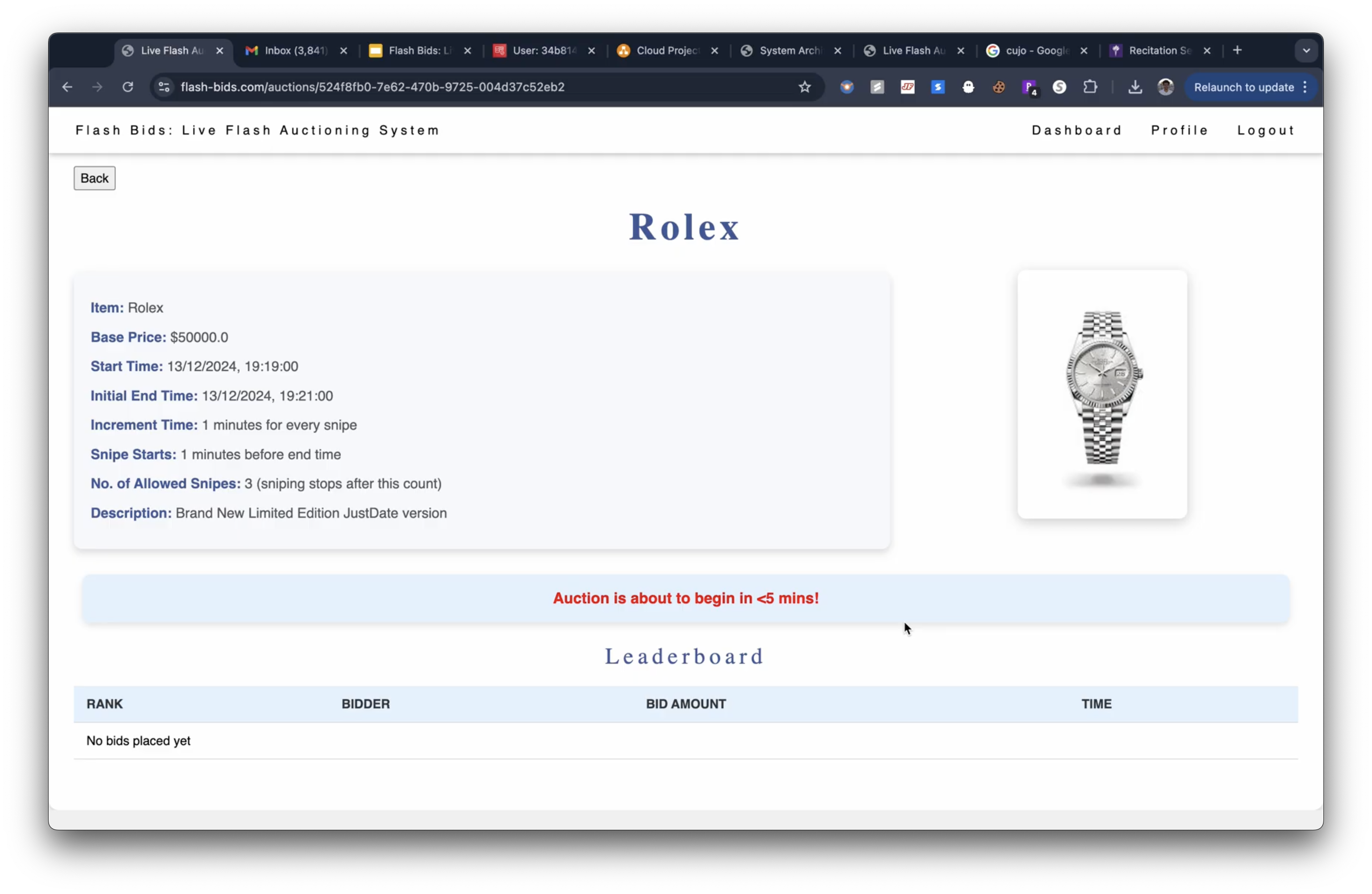Reload the page with the refresh icon
This screenshot has height=894, width=1372.
click(128, 87)
